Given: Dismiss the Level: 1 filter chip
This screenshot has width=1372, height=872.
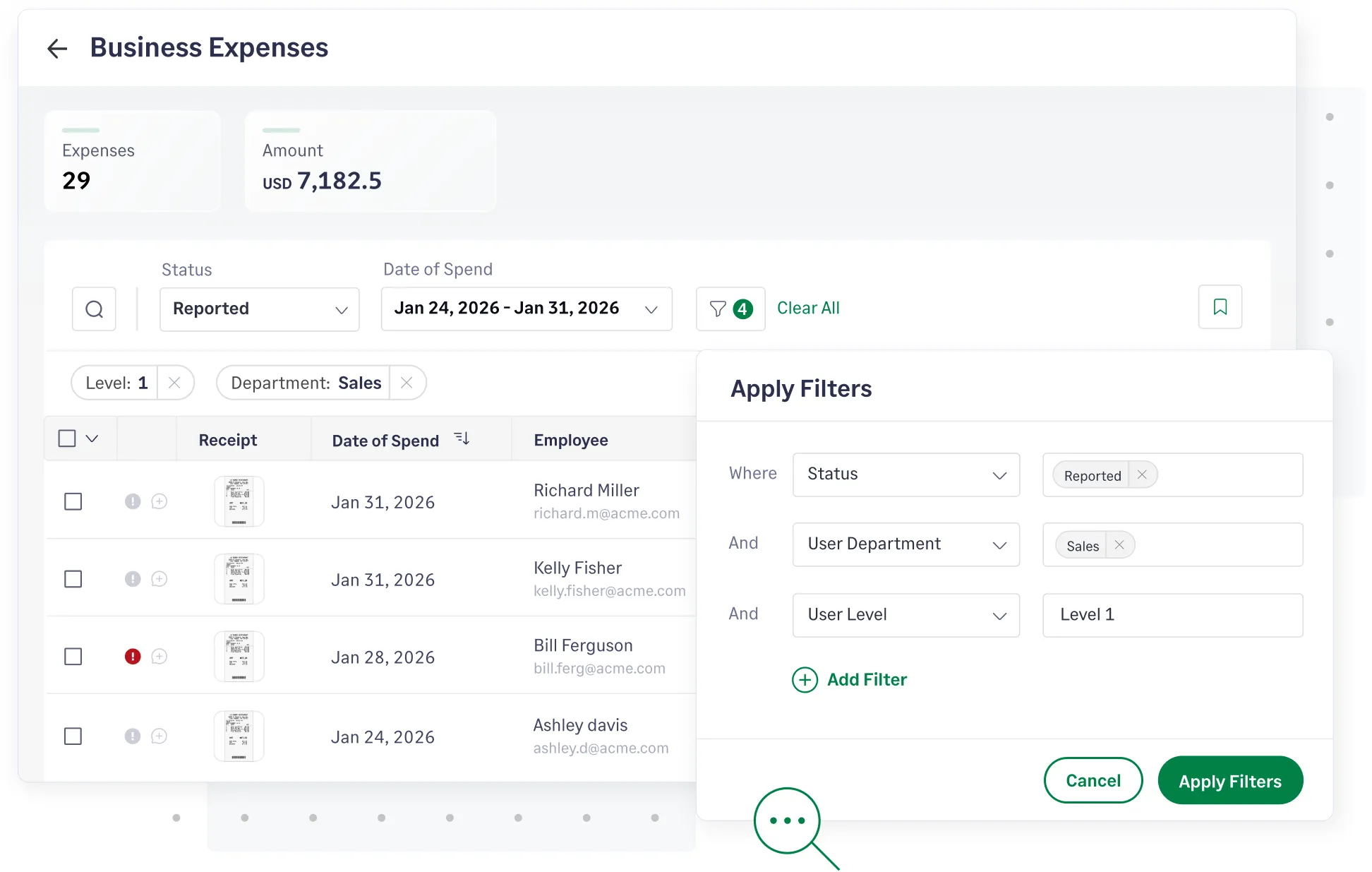Looking at the screenshot, I should (175, 383).
